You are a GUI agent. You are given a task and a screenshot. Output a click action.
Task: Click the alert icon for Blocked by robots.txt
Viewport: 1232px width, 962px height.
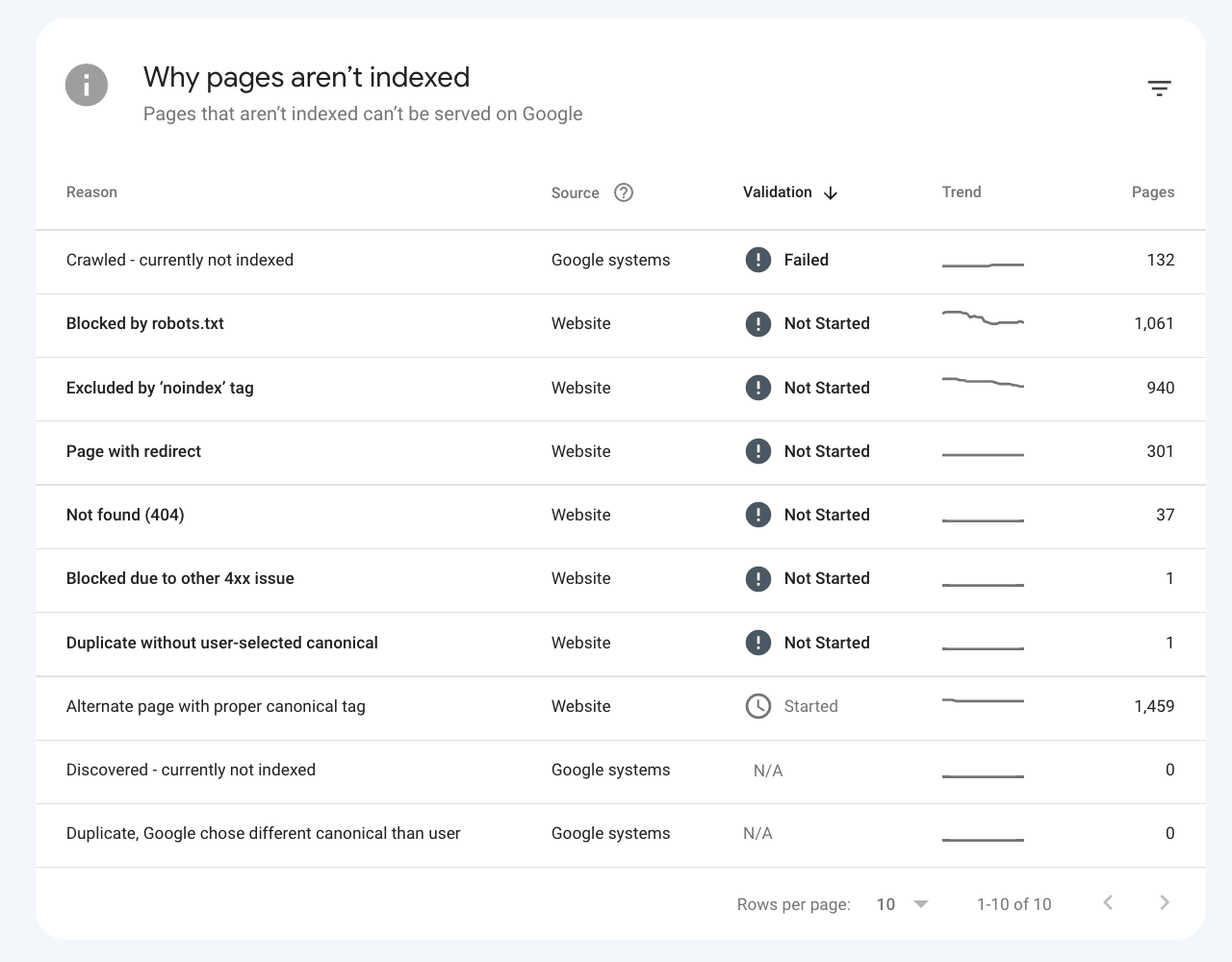pyautogui.click(x=758, y=323)
